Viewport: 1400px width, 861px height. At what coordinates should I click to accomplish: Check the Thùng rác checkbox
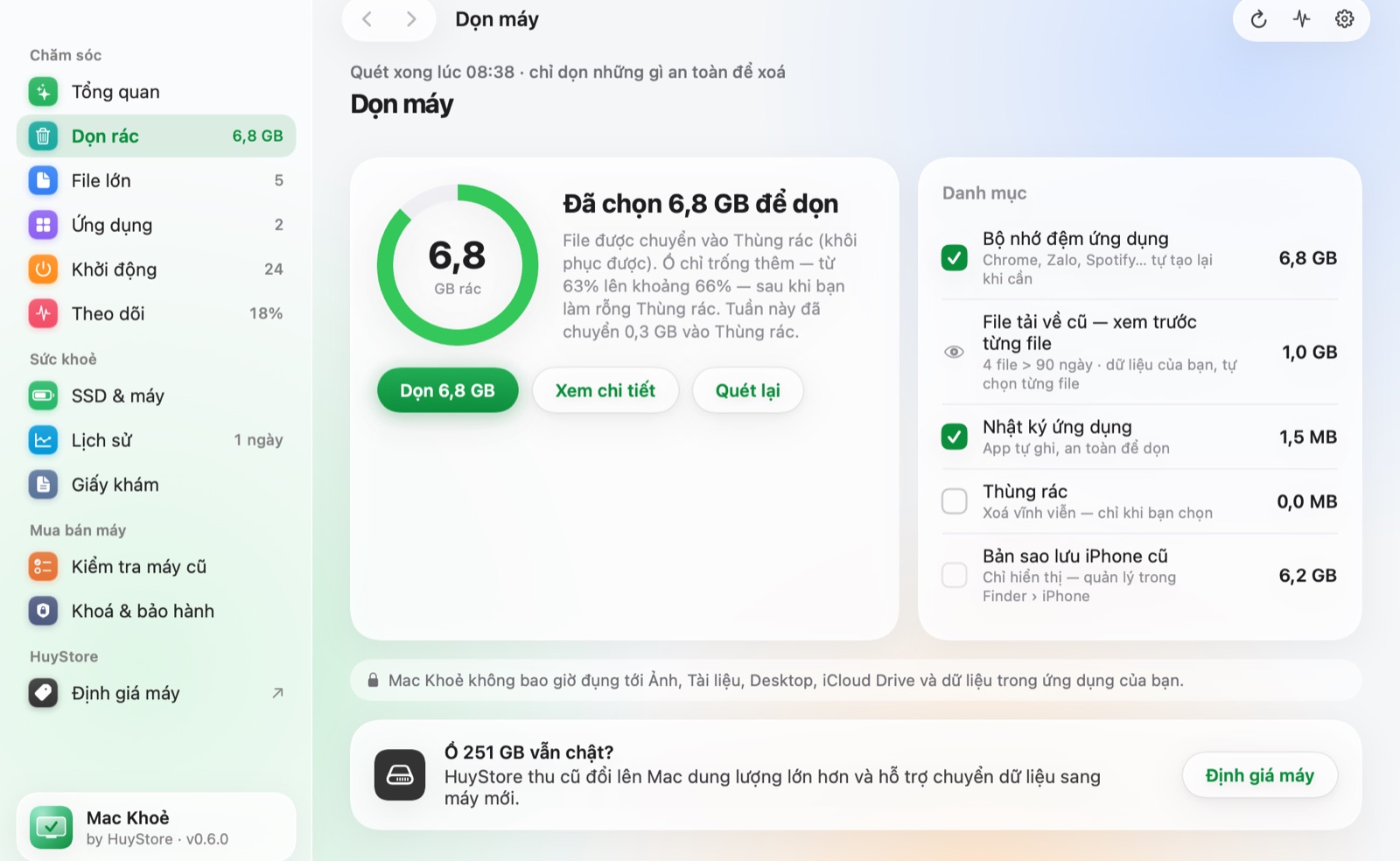pyautogui.click(x=955, y=501)
